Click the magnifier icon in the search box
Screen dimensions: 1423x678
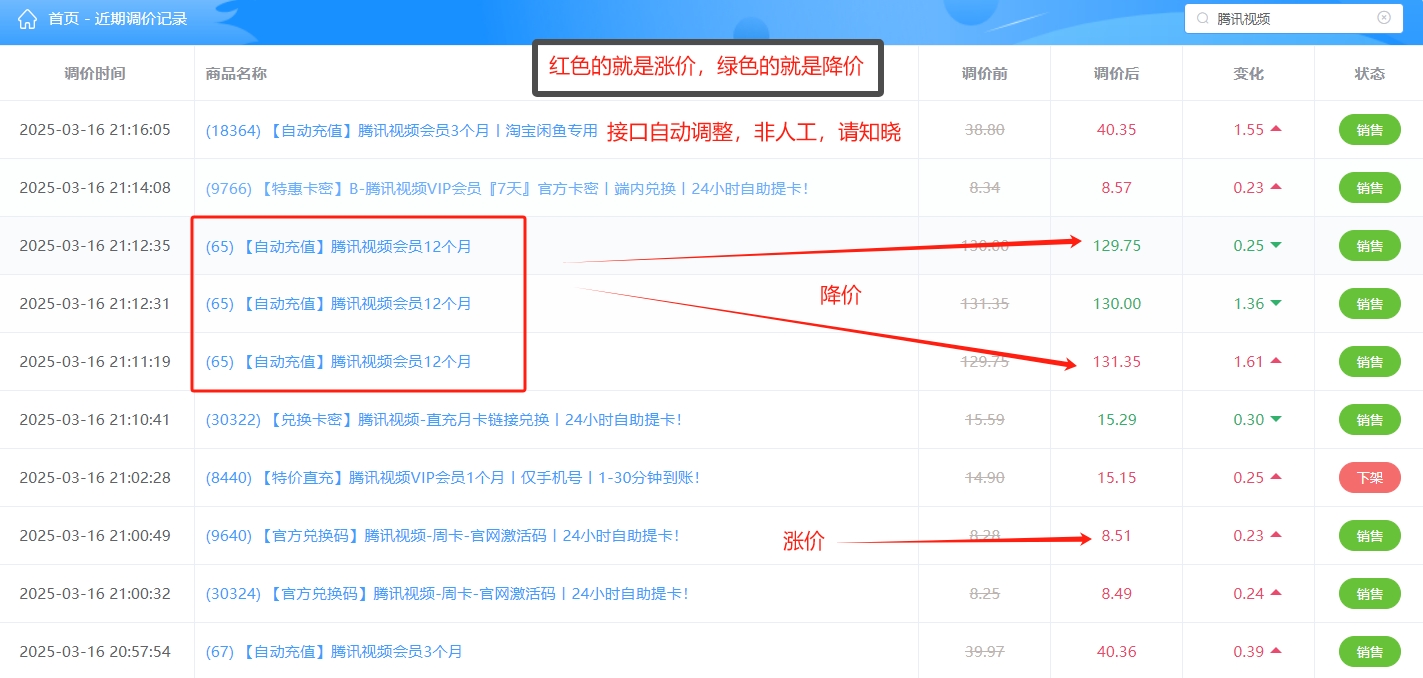[x=1202, y=18]
